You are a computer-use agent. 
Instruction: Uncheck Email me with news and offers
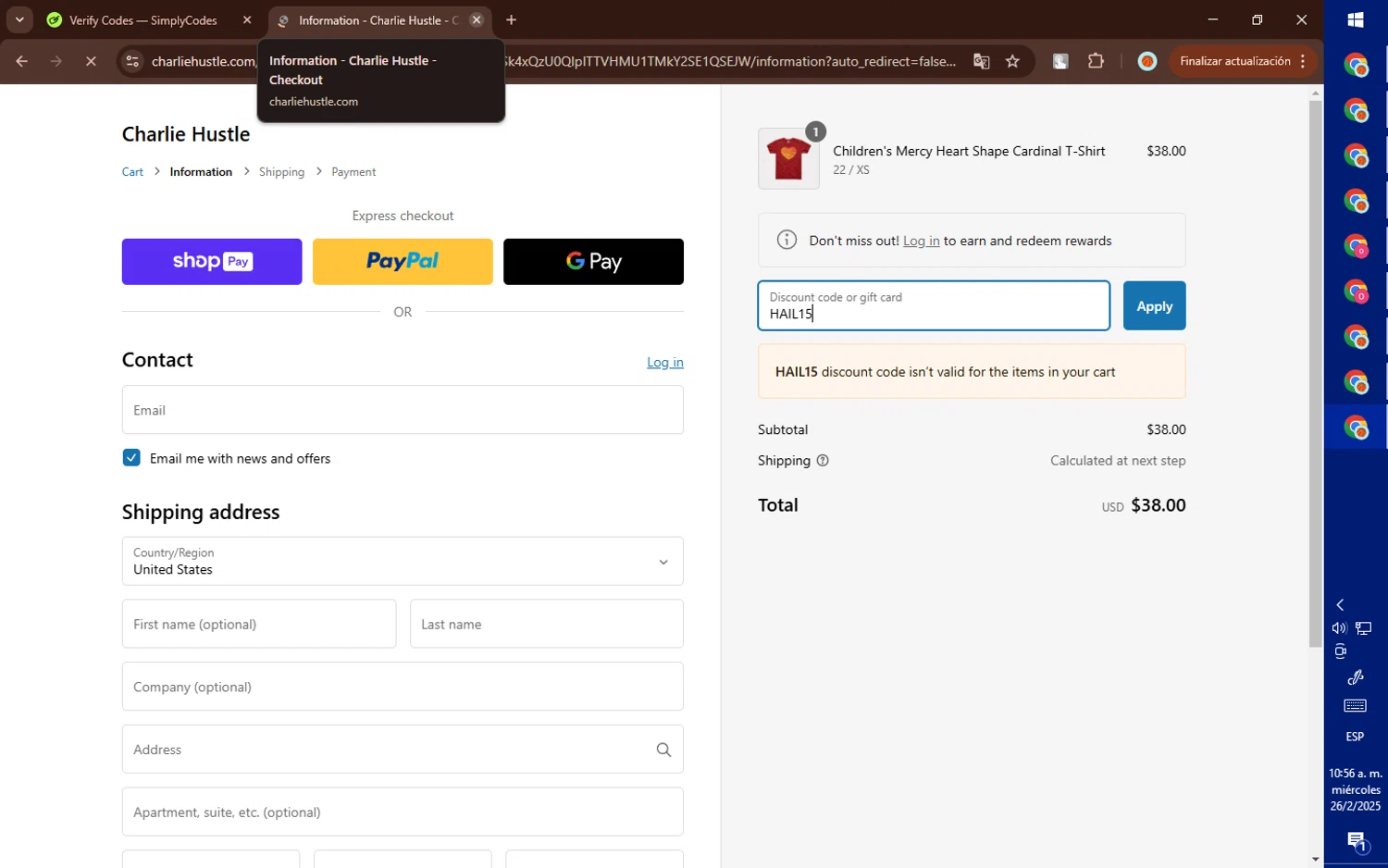131,458
